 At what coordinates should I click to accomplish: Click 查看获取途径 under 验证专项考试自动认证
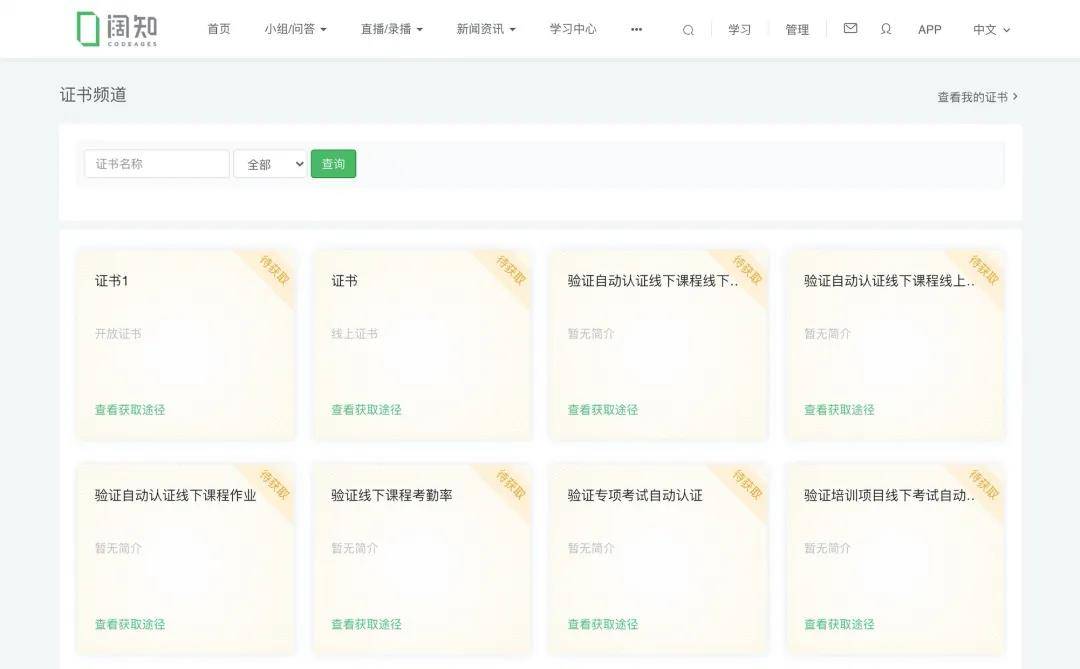coord(601,623)
